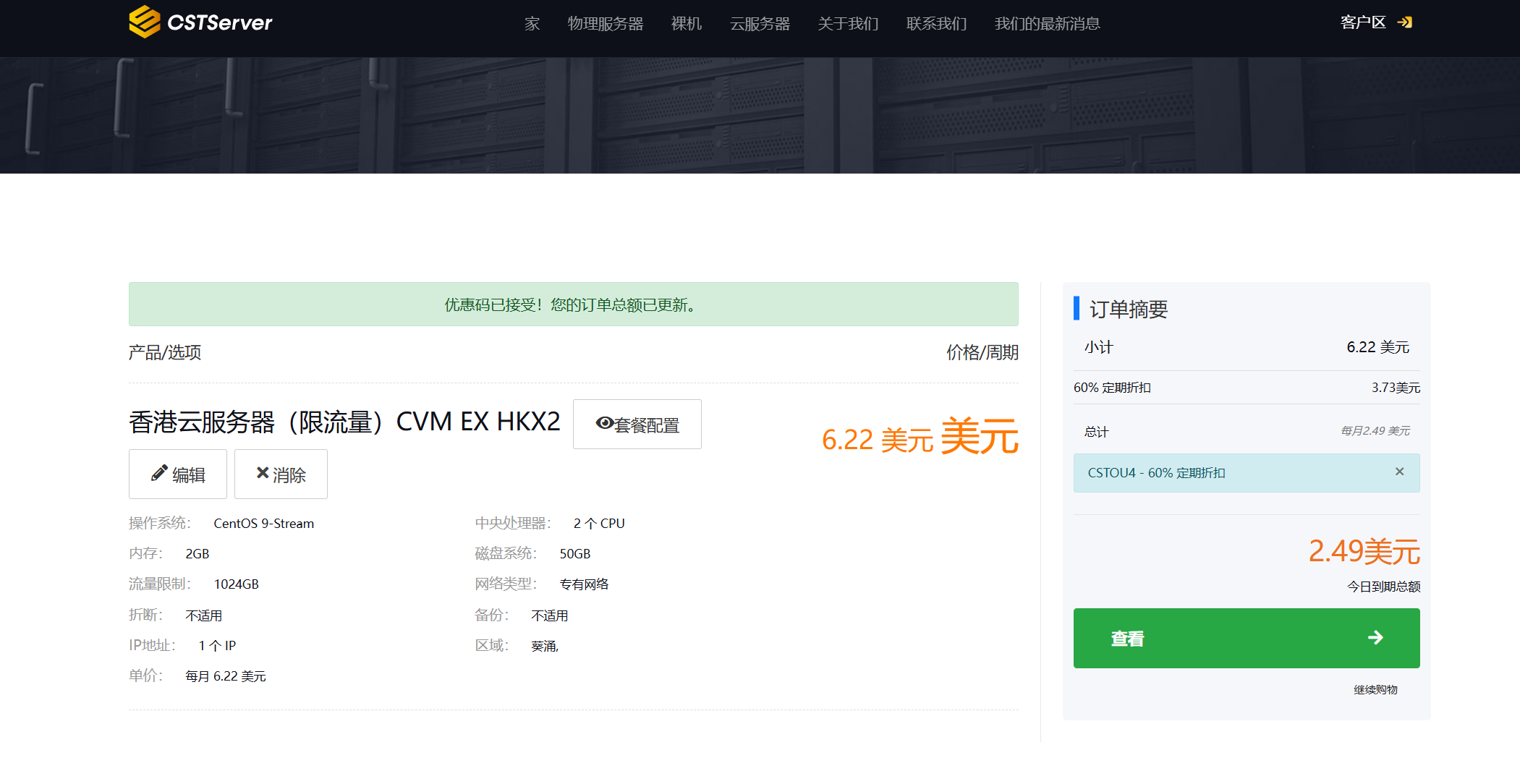1520x784 pixels.
Task: Open the 云服务器 menu item
Action: pyautogui.click(x=760, y=24)
